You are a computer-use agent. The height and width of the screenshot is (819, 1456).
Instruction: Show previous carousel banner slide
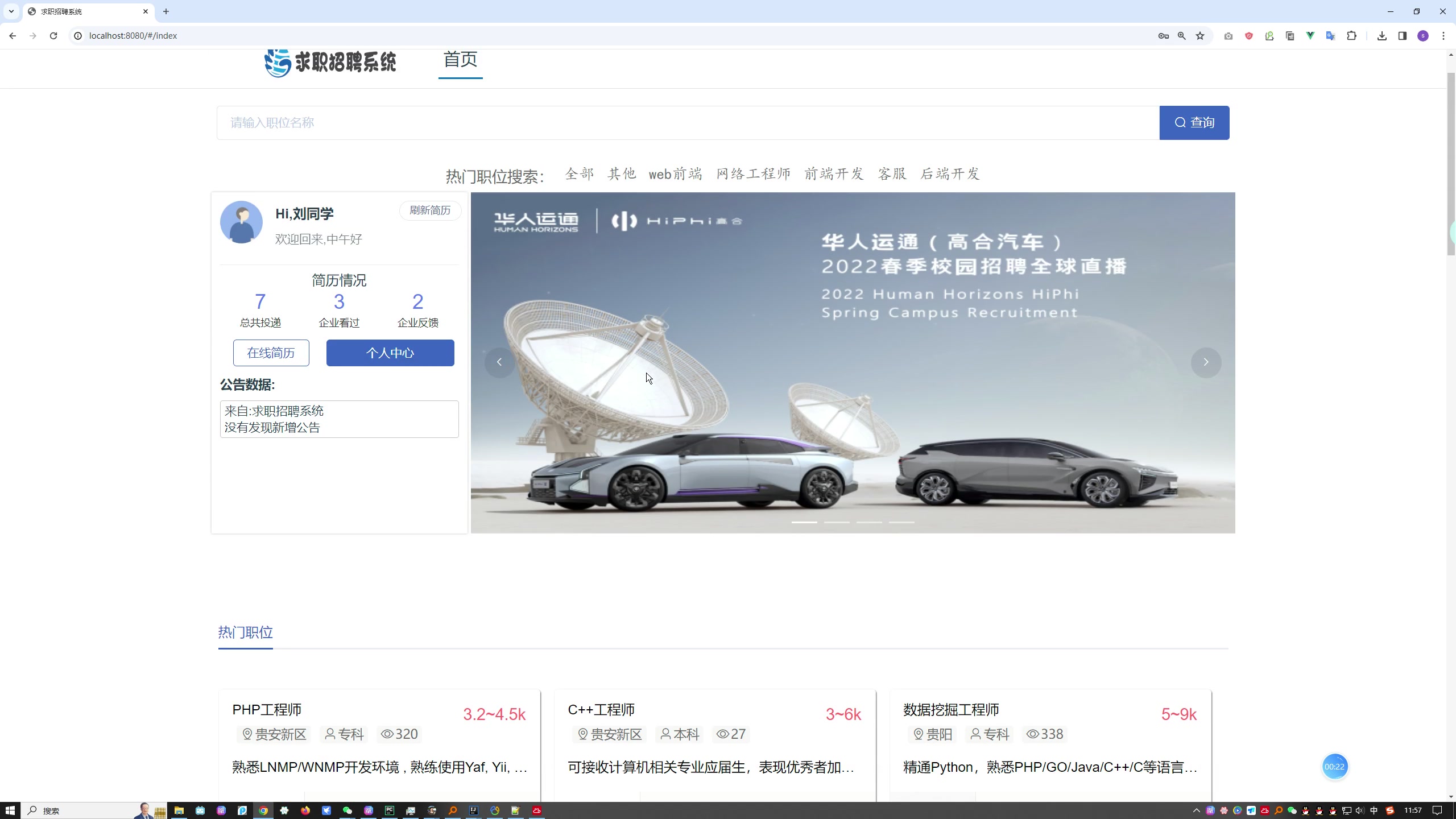click(499, 362)
